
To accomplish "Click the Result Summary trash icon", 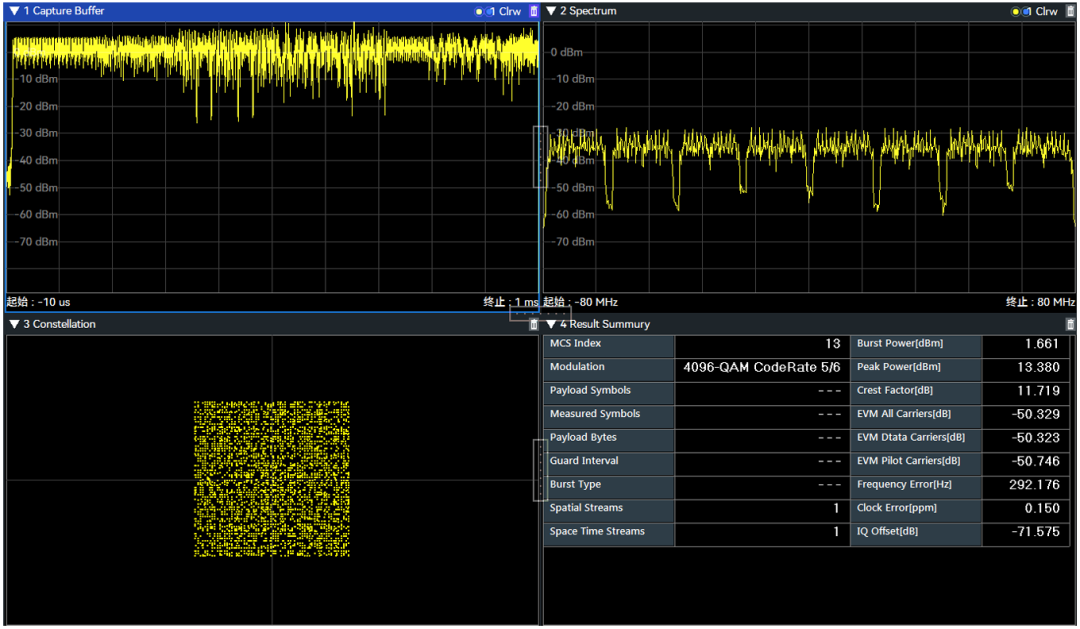I will click(x=1071, y=324).
